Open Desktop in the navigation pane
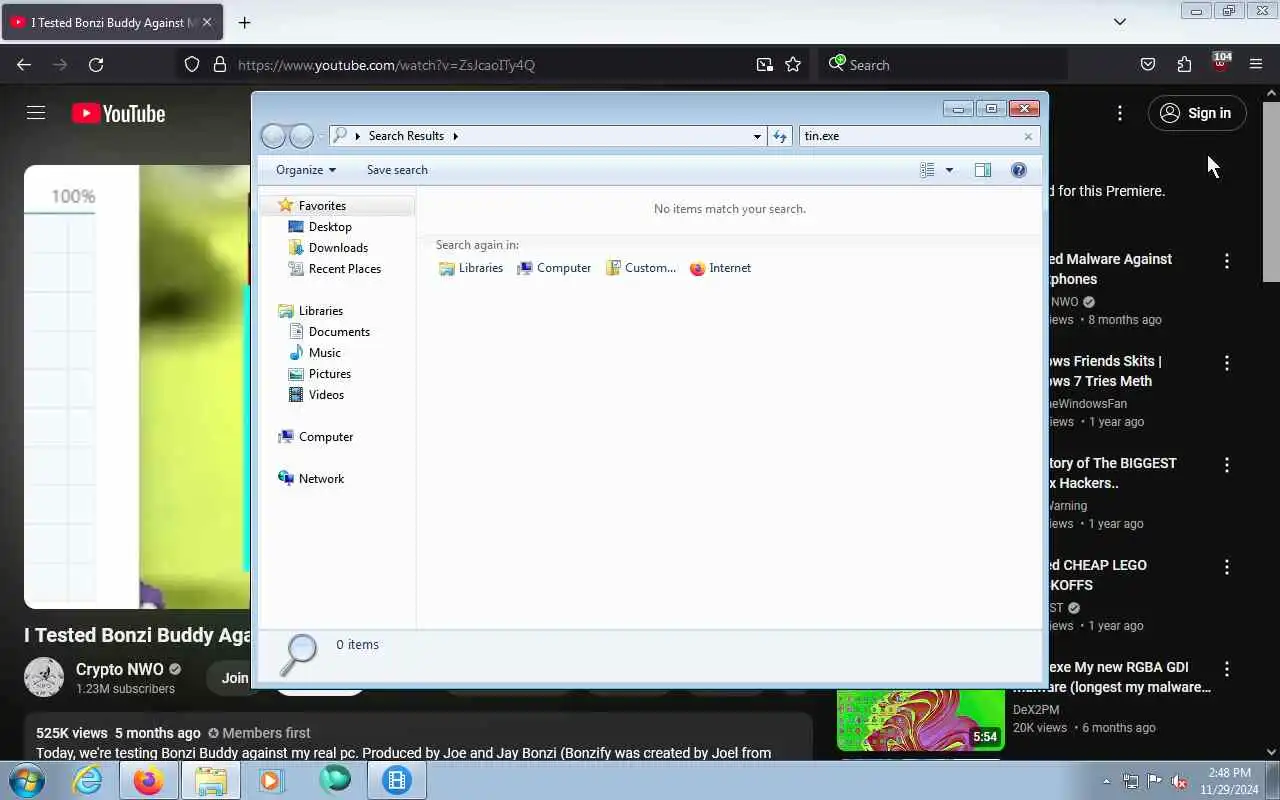 click(x=330, y=227)
